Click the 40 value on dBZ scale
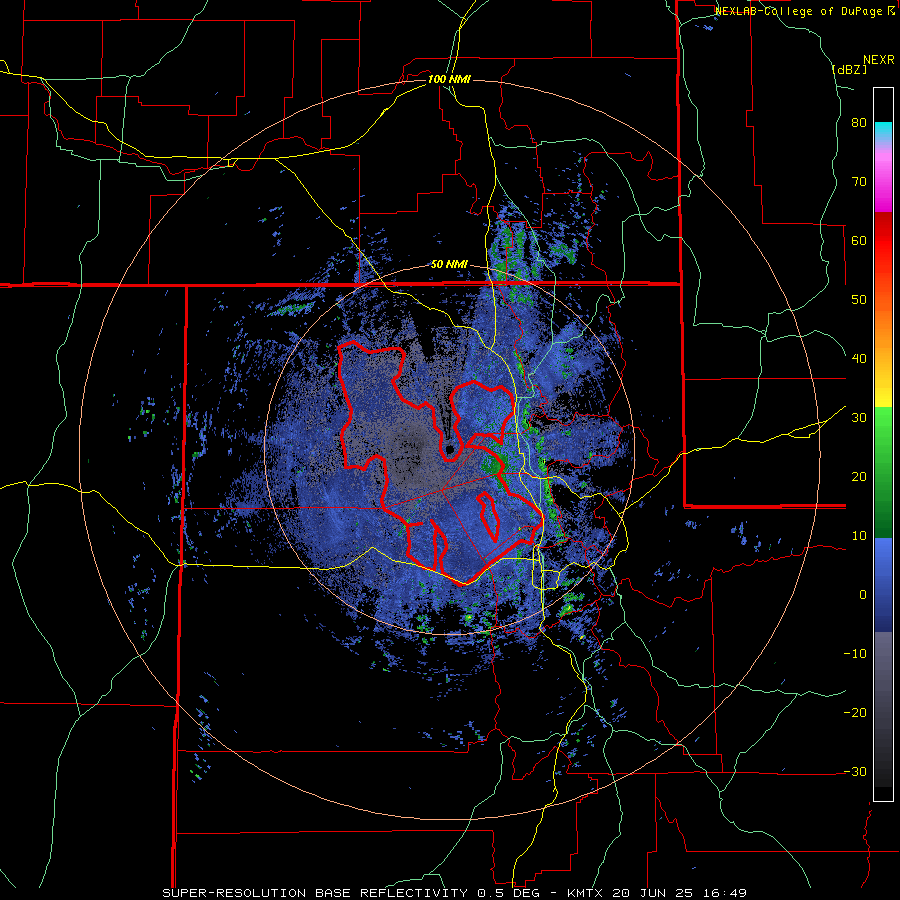The image size is (900, 900). 859,359
